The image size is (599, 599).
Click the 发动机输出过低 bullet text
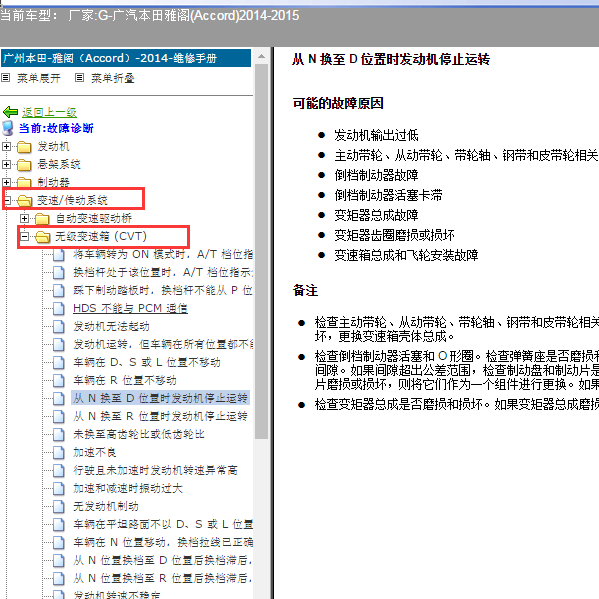coord(376,135)
